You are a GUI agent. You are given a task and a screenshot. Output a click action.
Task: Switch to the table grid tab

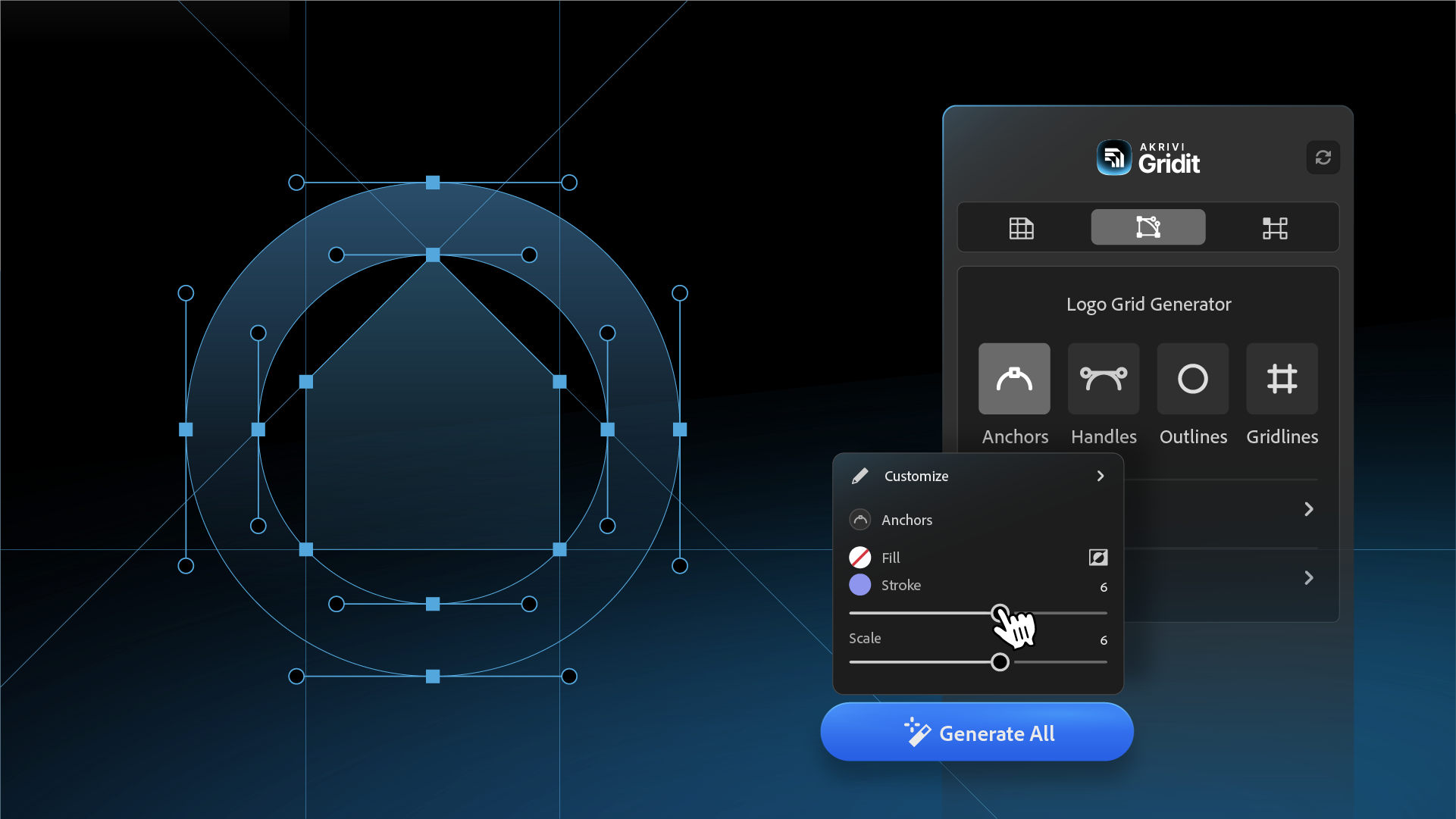1021,227
